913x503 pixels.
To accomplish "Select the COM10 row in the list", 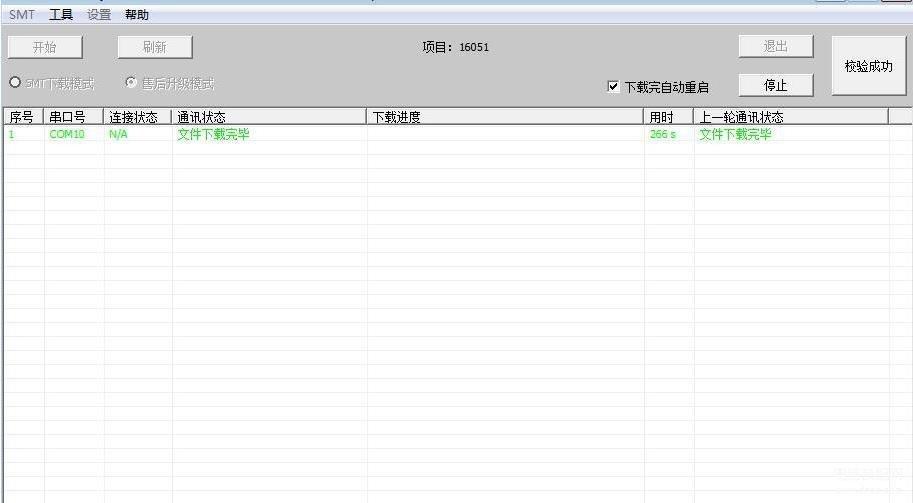I will [68, 135].
